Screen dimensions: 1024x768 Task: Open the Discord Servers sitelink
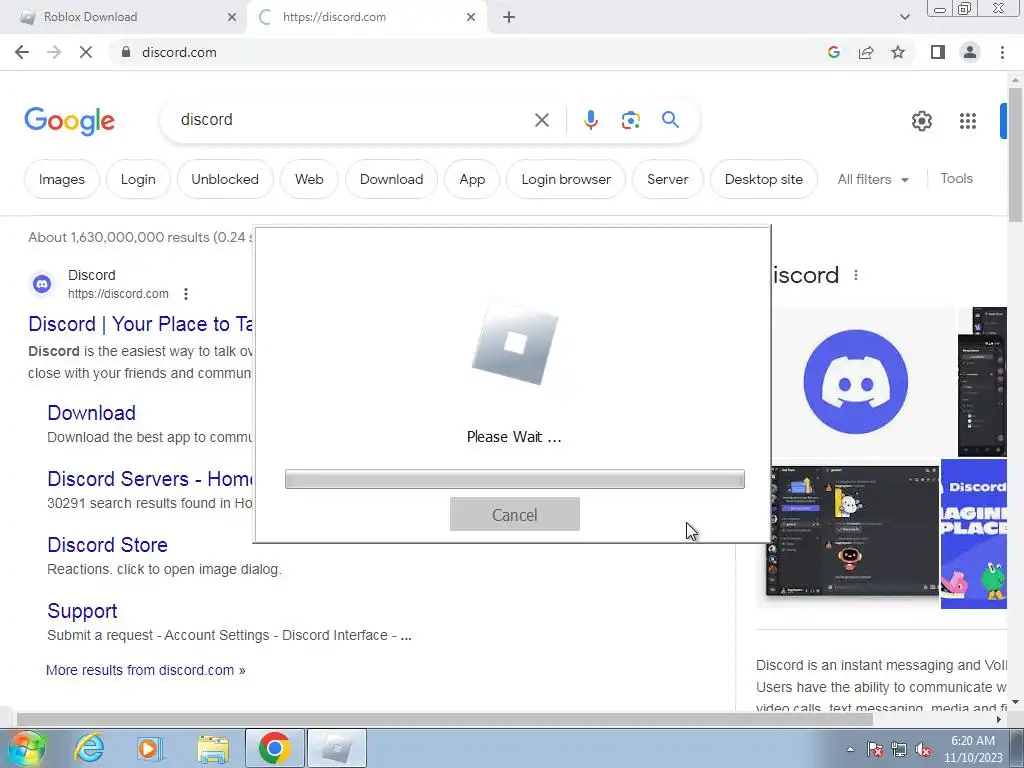150,479
